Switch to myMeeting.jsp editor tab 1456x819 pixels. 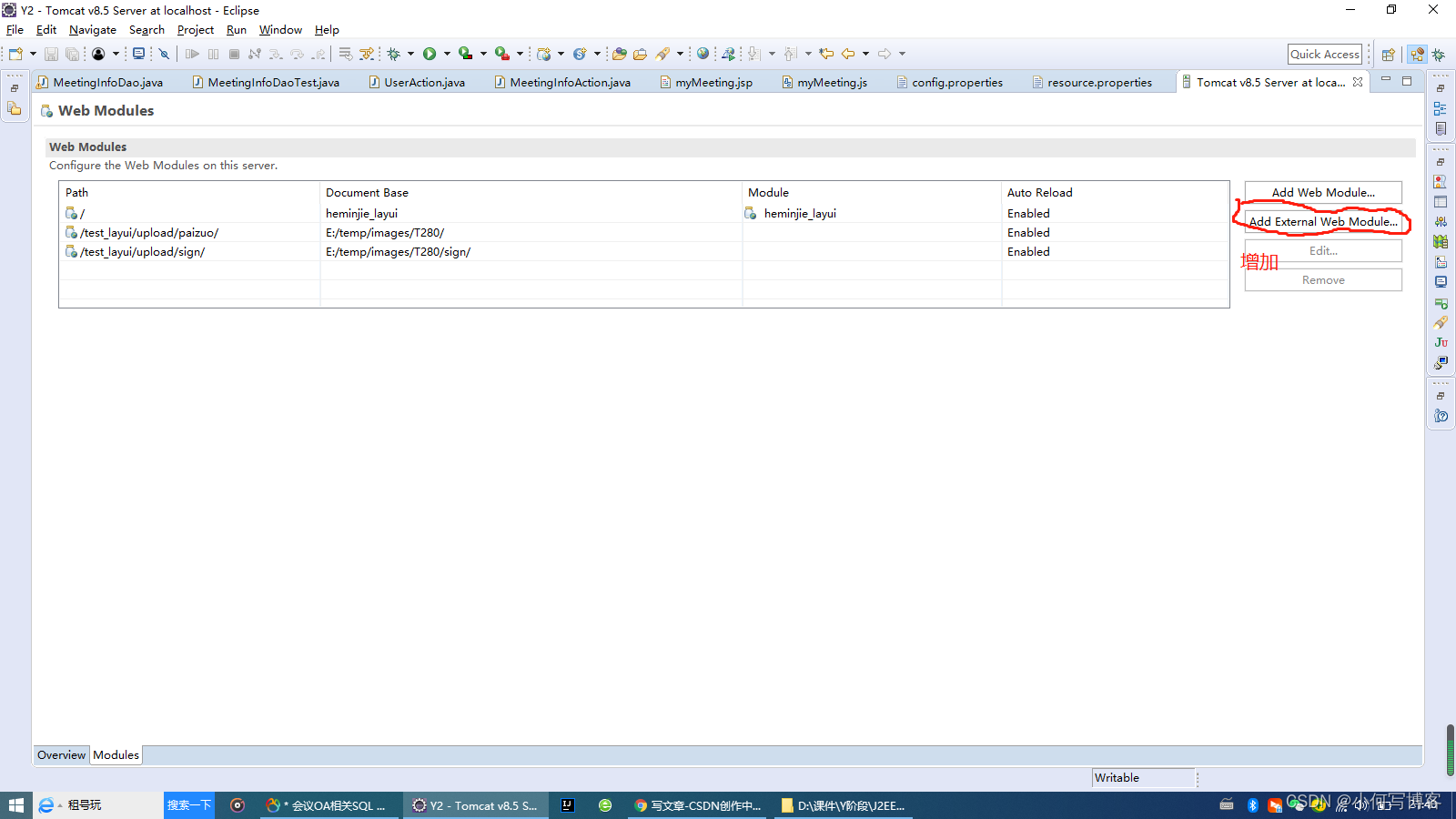pyautogui.click(x=706, y=82)
